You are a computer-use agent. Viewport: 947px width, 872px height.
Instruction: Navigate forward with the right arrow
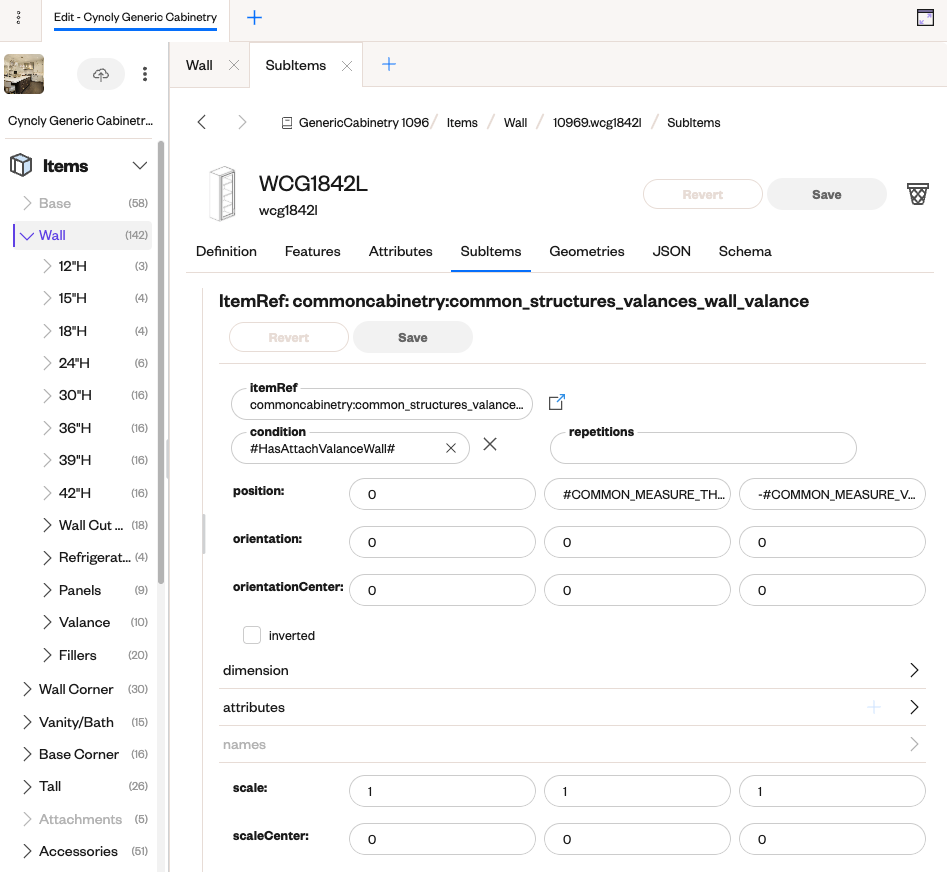click(242, 122)
